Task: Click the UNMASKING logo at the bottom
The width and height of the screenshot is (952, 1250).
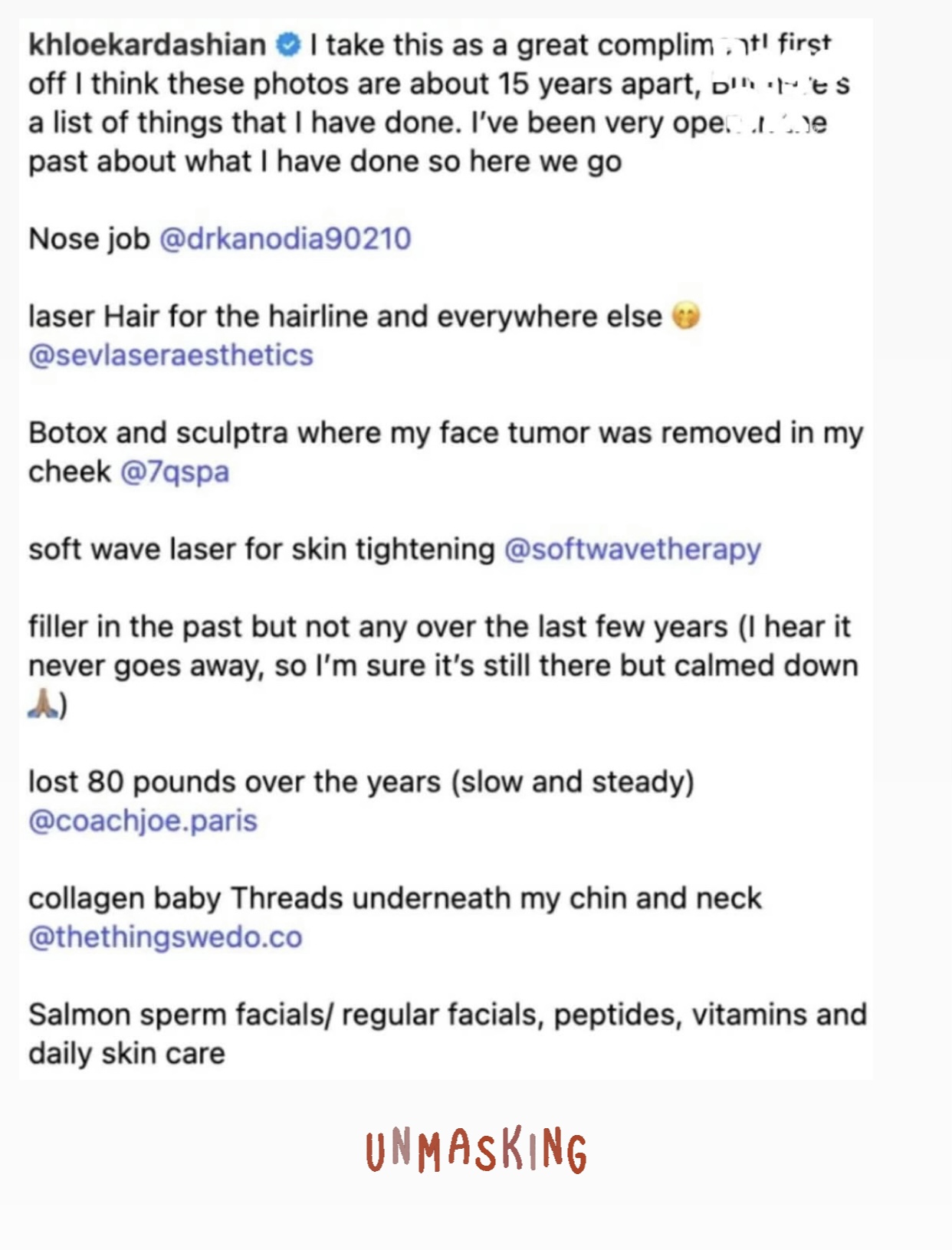Action: (x=476, y=1150)
